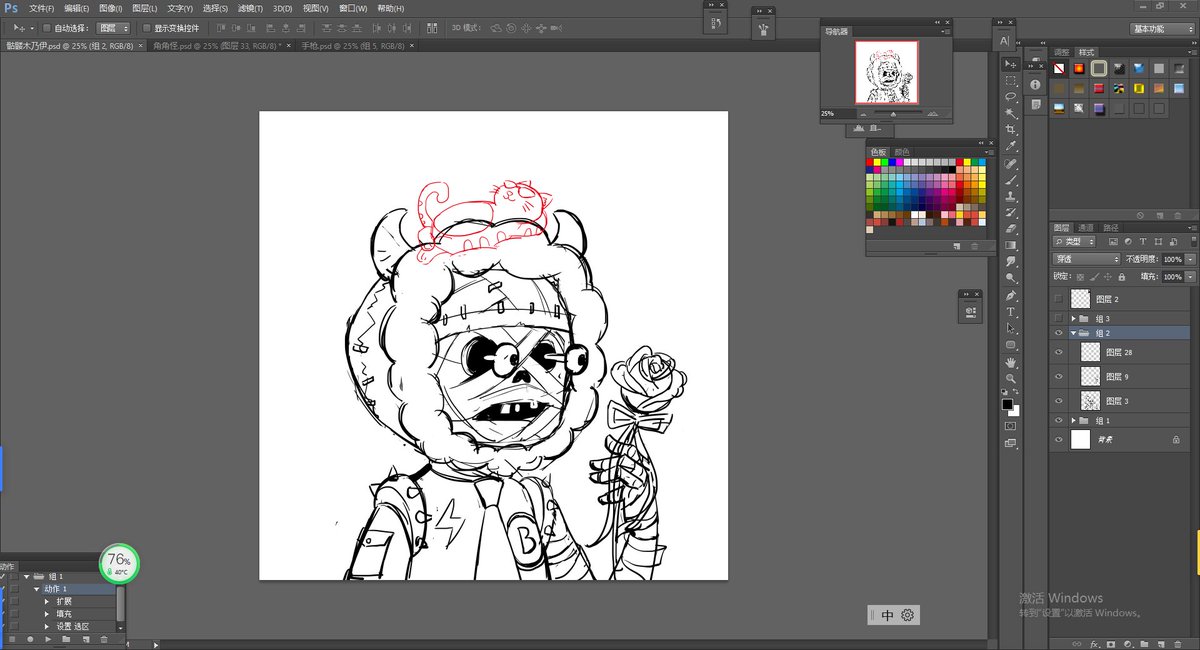Open the blend mode 穿透 dropdown
The image size is (1200, 650).
(1087, 259)
